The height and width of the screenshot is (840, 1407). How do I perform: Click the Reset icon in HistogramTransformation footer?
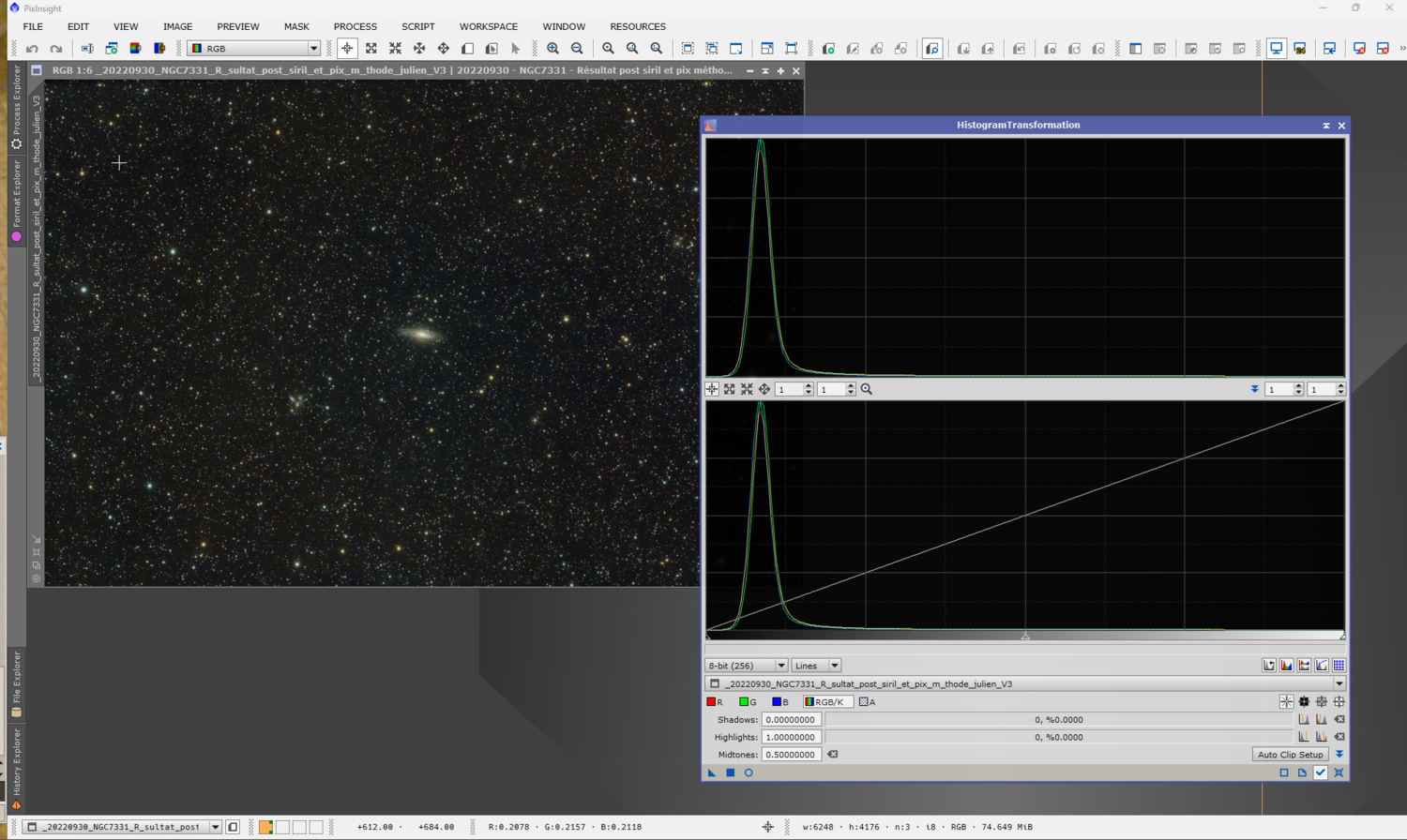pos(1339,773)
